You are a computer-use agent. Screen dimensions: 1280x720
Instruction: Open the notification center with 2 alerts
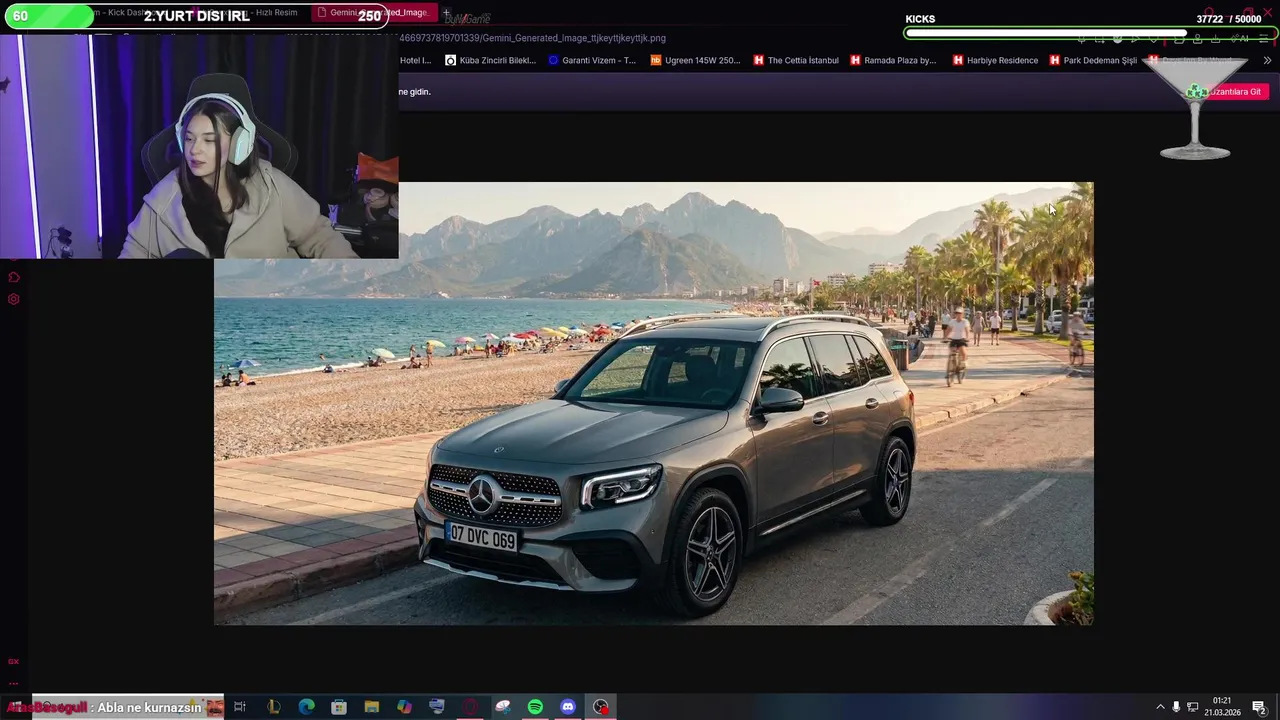pyautogui.click(x=1260, y=707)
